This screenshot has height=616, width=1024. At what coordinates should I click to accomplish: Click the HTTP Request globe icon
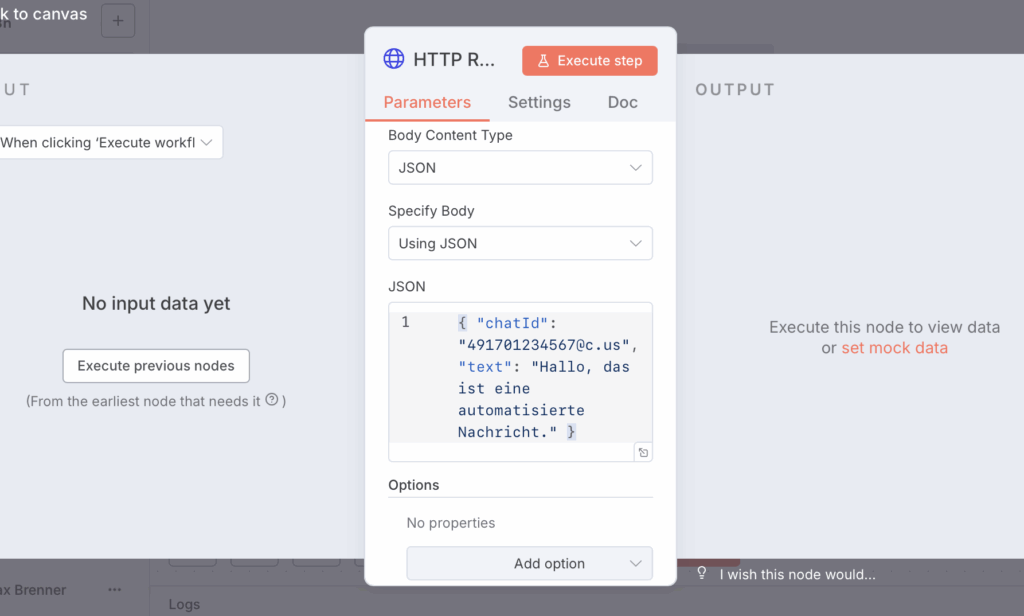coord(394,59)
